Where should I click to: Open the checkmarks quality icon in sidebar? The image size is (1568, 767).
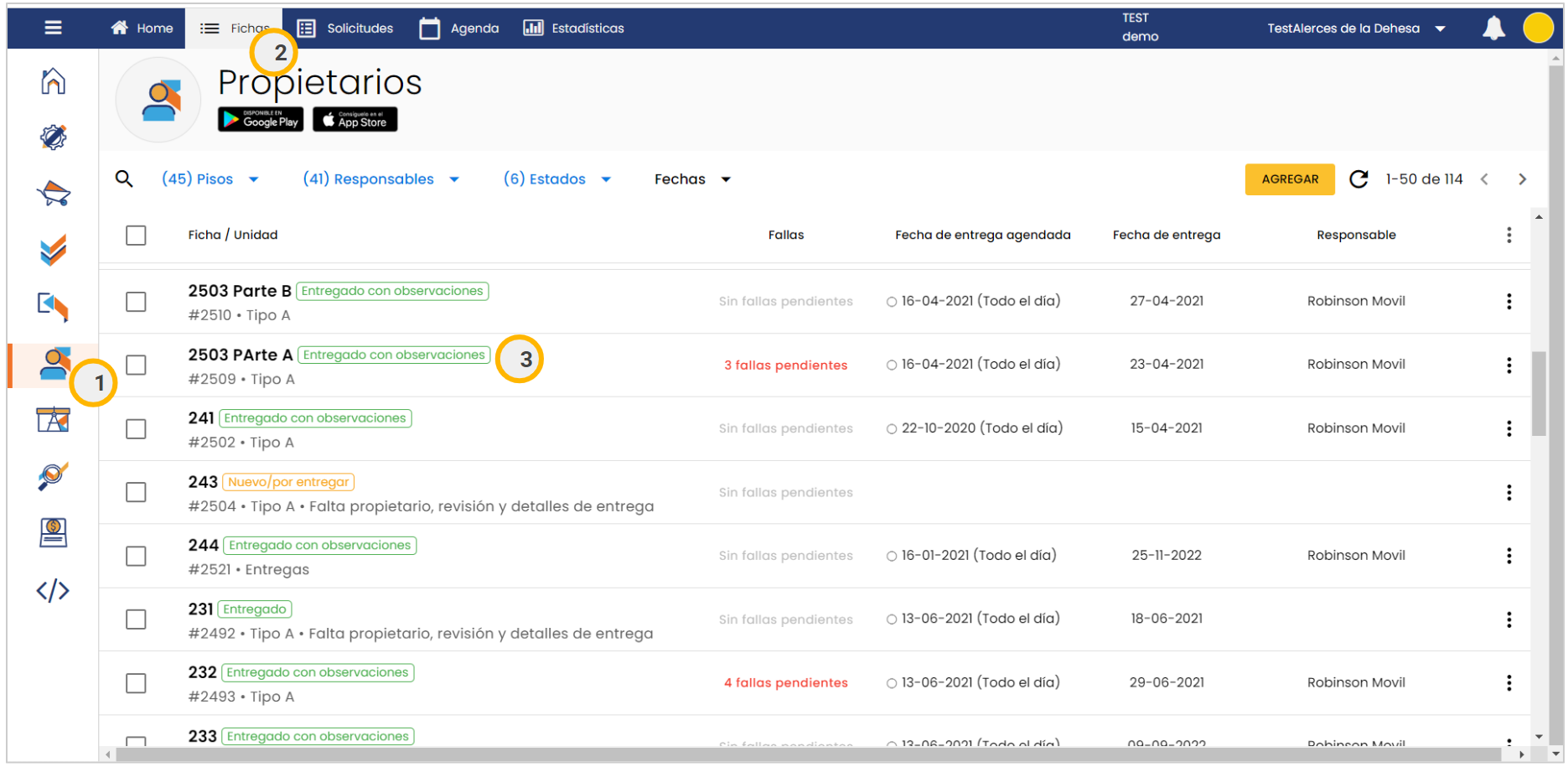pyautogui.click(x=53, y=251)
